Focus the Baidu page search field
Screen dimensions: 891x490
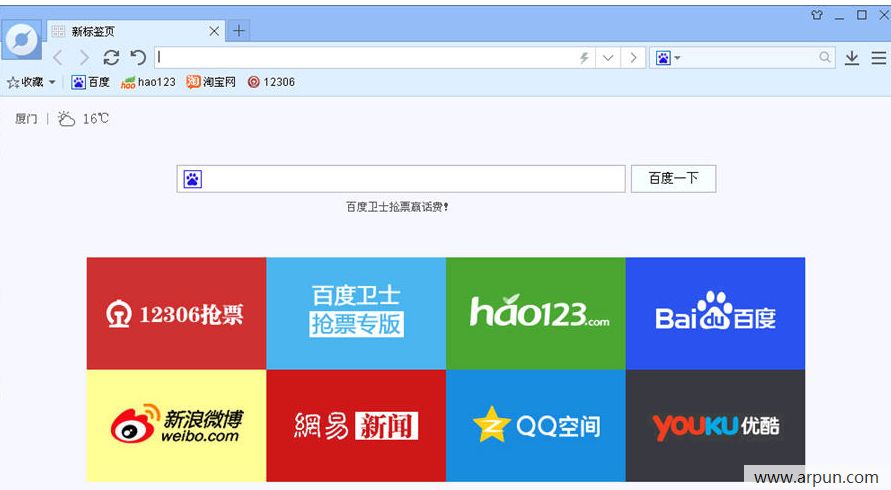tap(401, 179)
